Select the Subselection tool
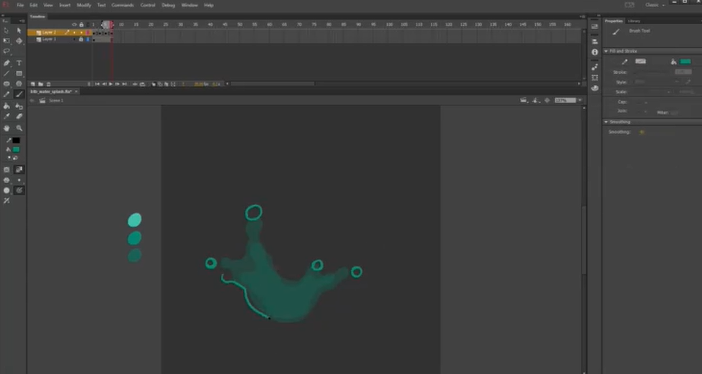The width and height of the screenshot is (702, 374). pos(19,30)
